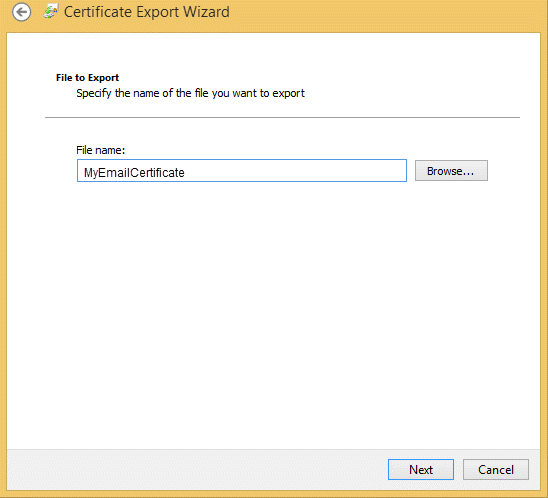Image resolution: width=548 pixels, height=498 pixels.
Task: Click the File to Export heading
Action: click(x=87, y=78)
